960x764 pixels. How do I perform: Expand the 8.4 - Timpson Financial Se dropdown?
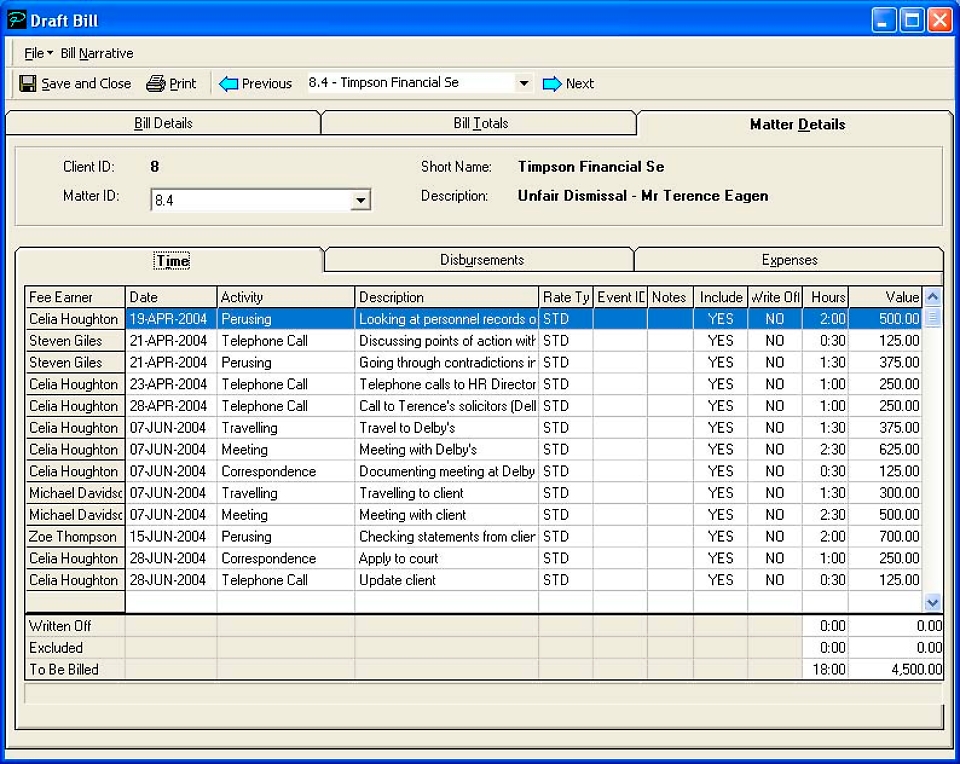pos(523,83)
